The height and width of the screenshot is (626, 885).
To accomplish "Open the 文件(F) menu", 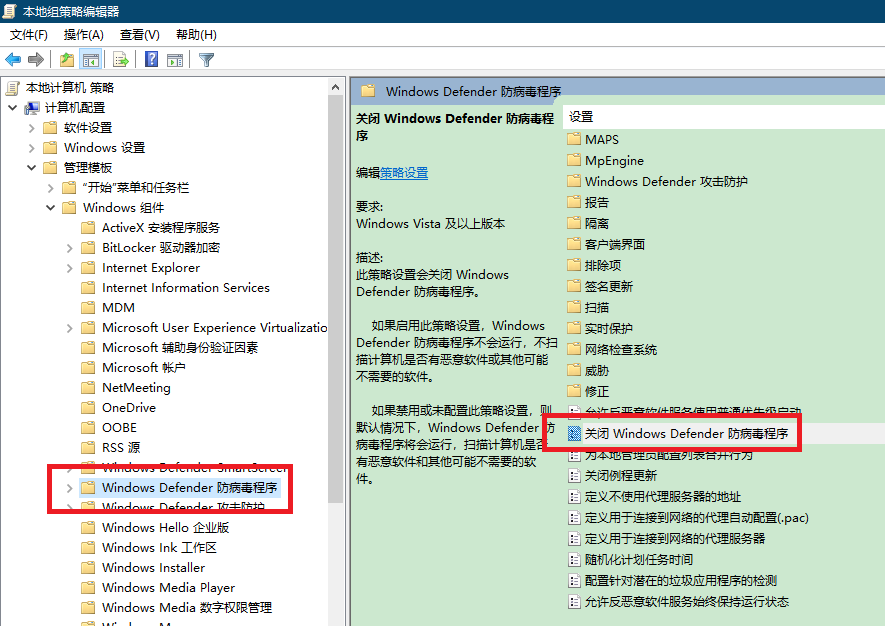I will pos(29,35).
